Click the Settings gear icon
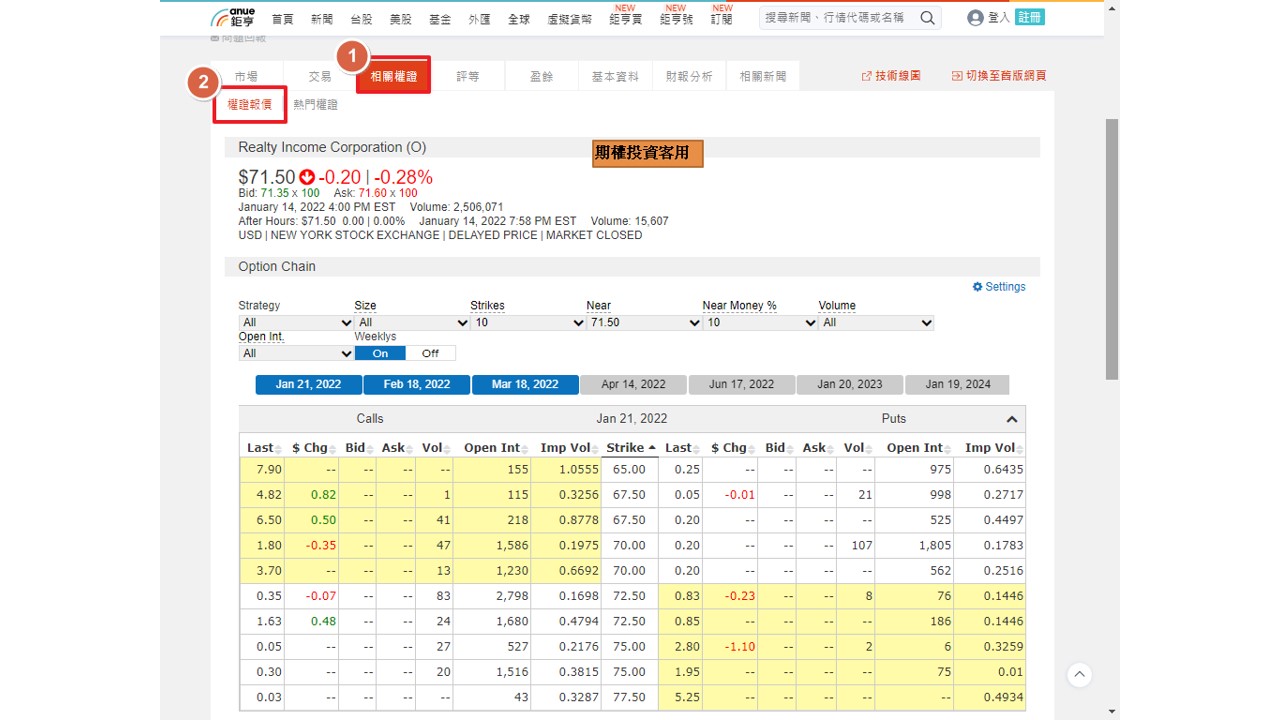The width and height of the screenshot is (1280, 720). 978,287
